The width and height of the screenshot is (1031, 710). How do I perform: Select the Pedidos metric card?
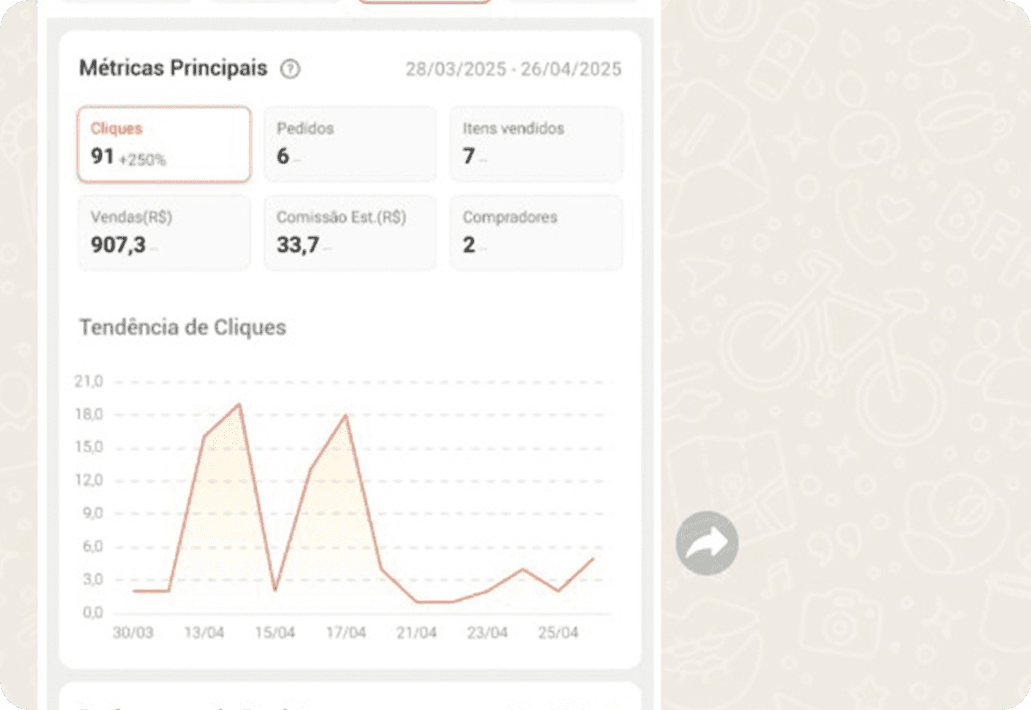[x=350, y=144]
